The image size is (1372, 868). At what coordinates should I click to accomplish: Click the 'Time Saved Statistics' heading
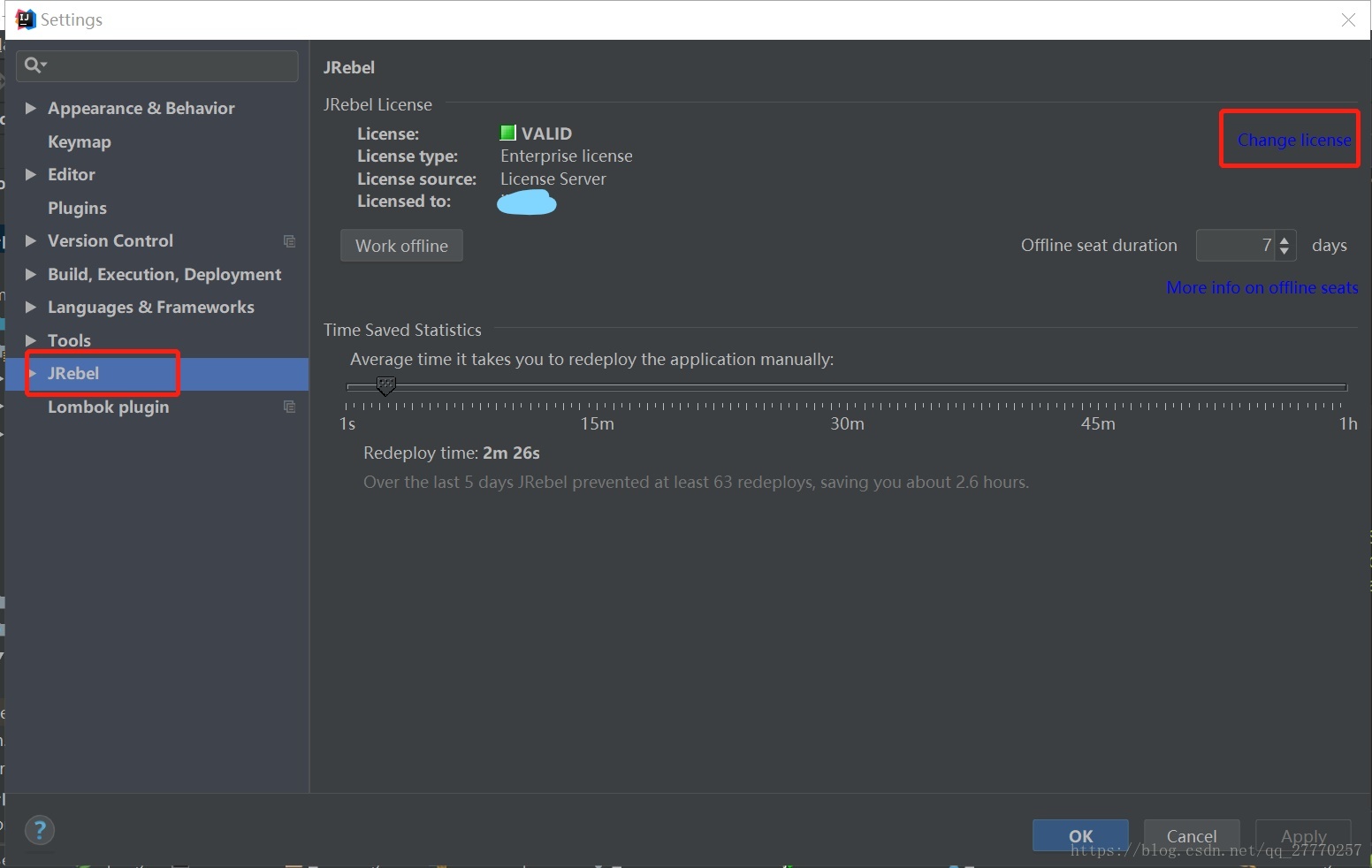tap(402, 330)
